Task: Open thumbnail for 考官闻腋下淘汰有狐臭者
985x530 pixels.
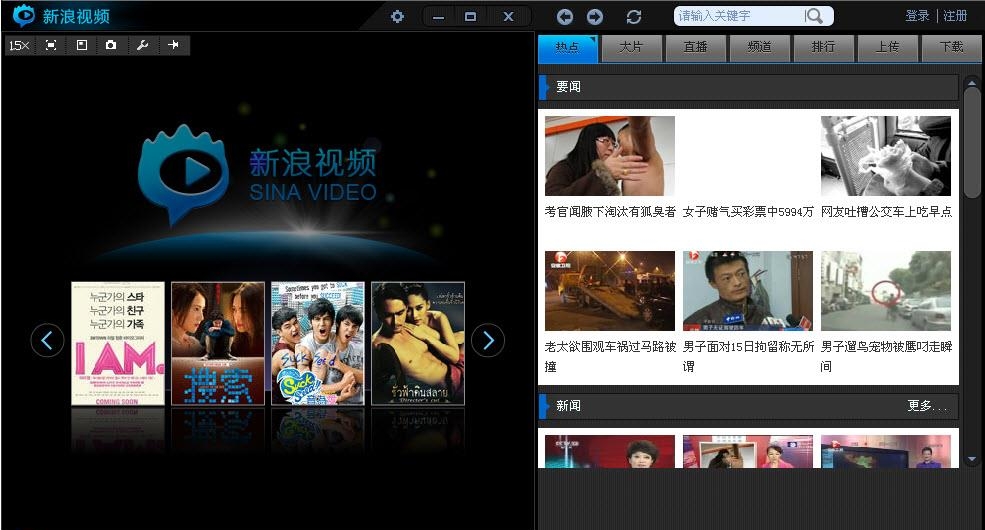Action: pos(610,156)
